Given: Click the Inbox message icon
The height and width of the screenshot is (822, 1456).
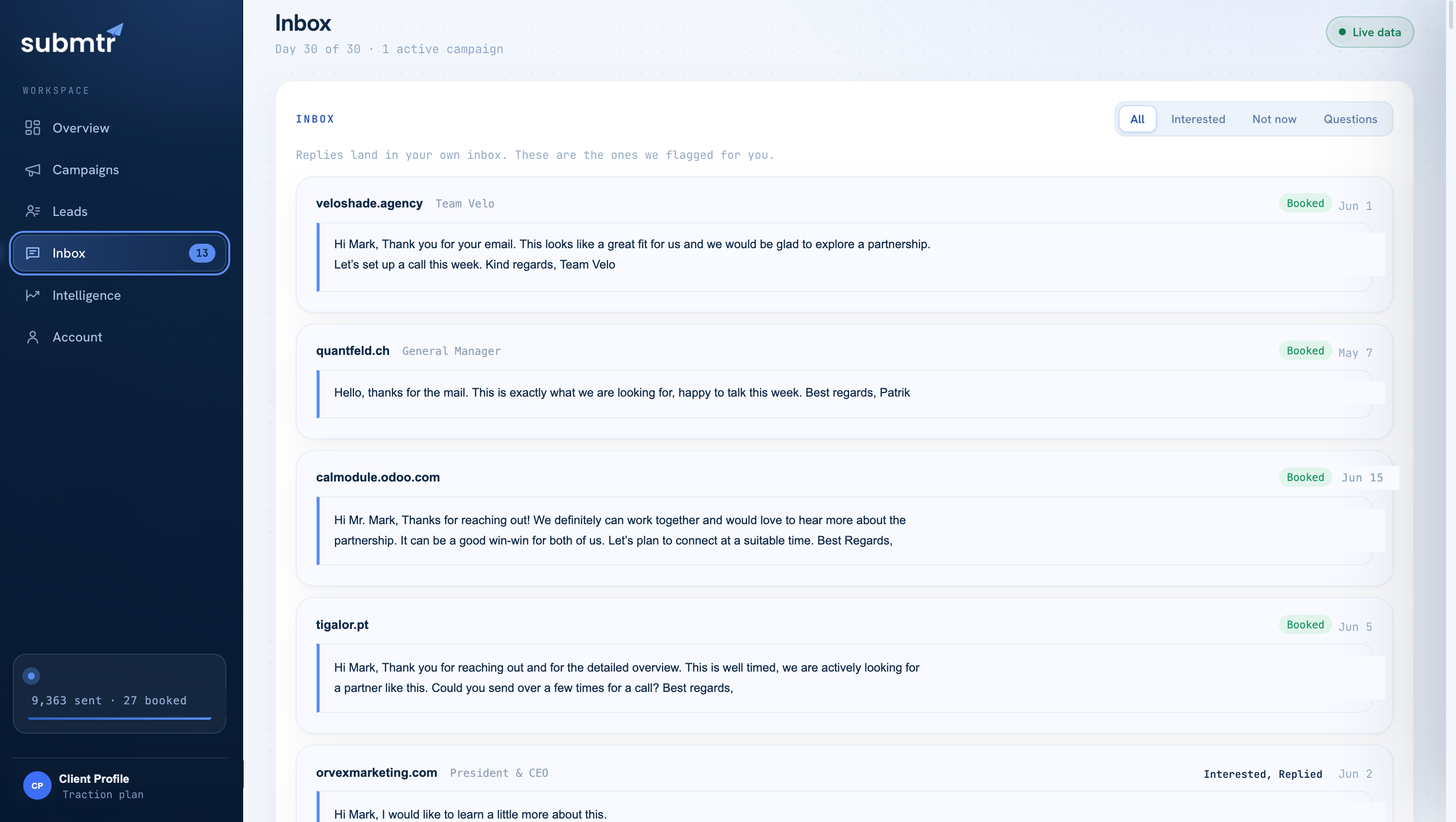Looking at the screenshot, I should coord(33,253).
